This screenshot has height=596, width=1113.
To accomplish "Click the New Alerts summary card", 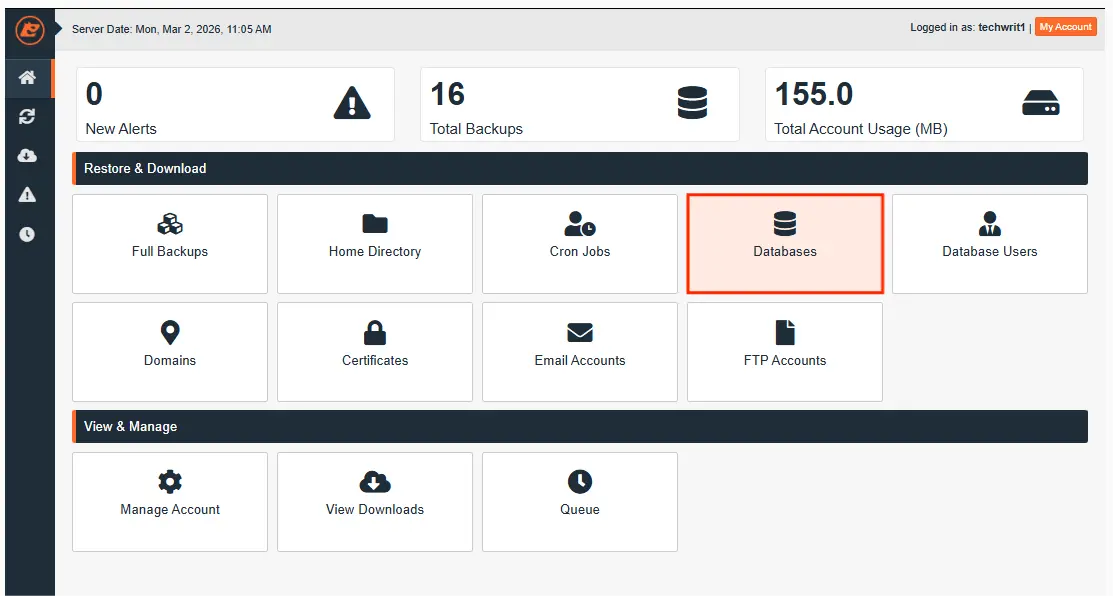I will point(235,105).
